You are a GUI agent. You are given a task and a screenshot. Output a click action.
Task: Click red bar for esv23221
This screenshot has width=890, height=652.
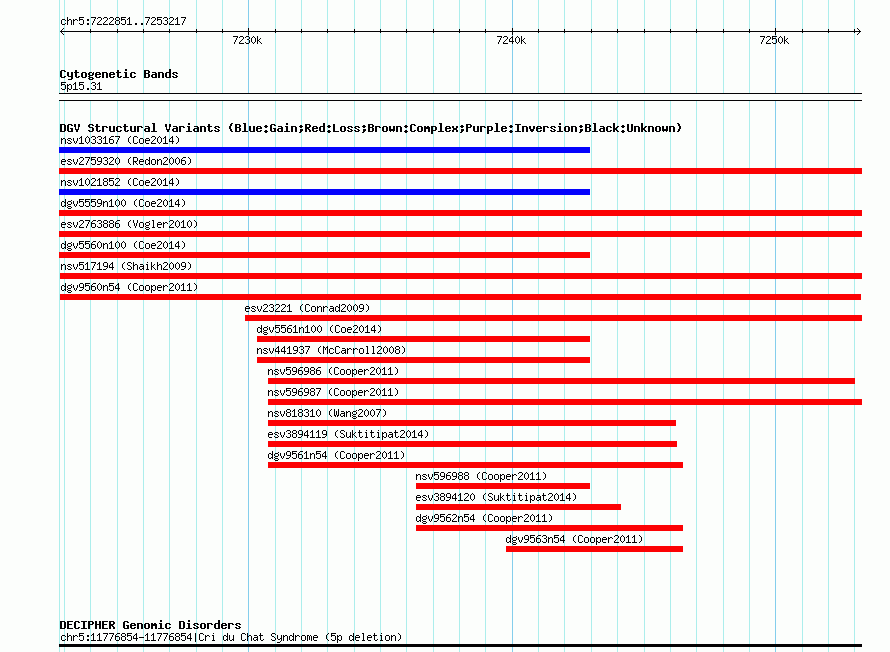[x=553, y=318]
